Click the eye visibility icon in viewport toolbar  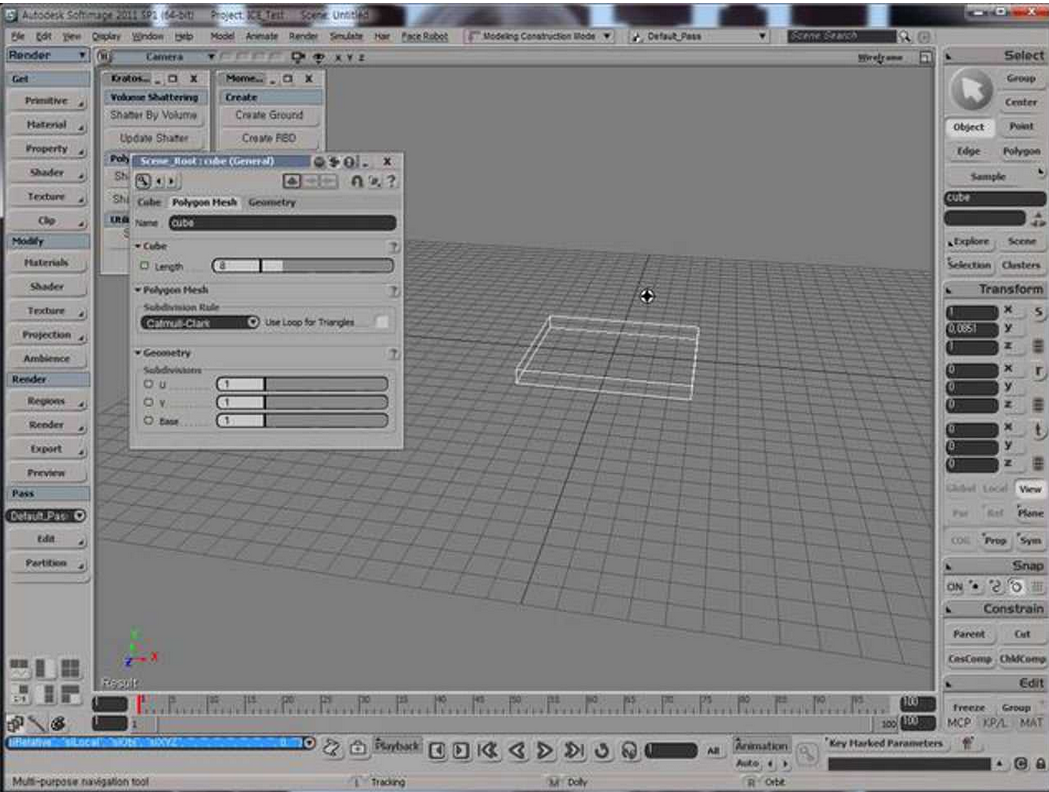(x=319, y=58)
